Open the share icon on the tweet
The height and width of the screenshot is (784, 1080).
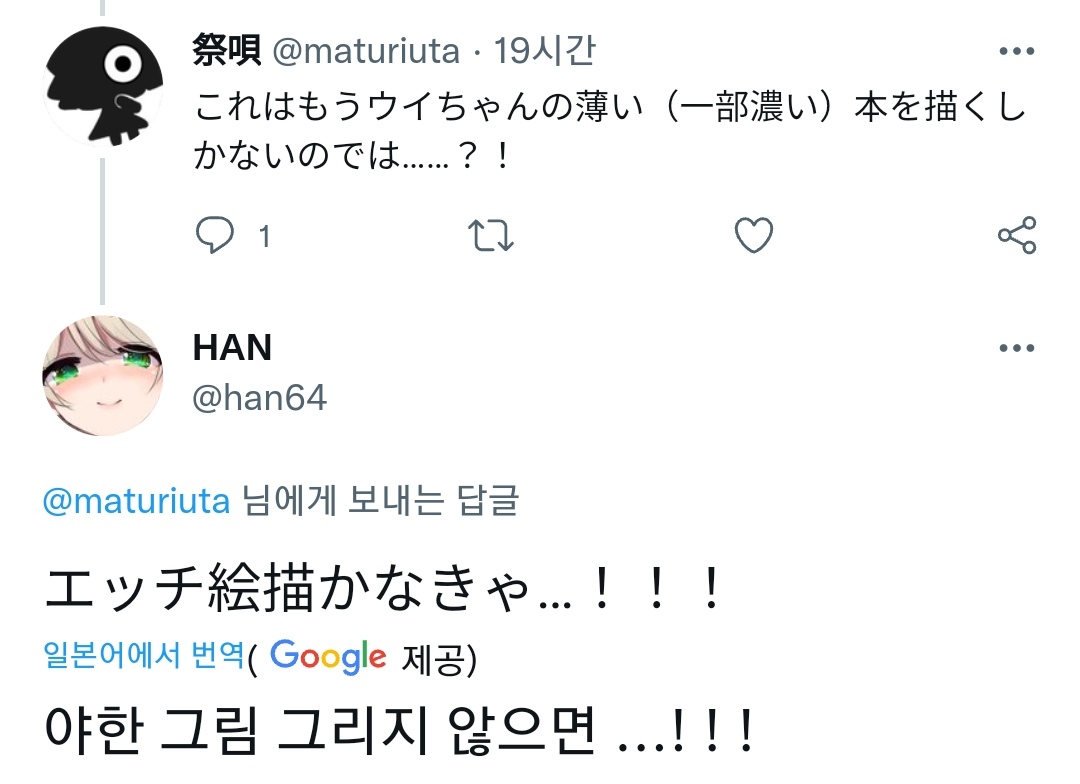pos(1017,235)
